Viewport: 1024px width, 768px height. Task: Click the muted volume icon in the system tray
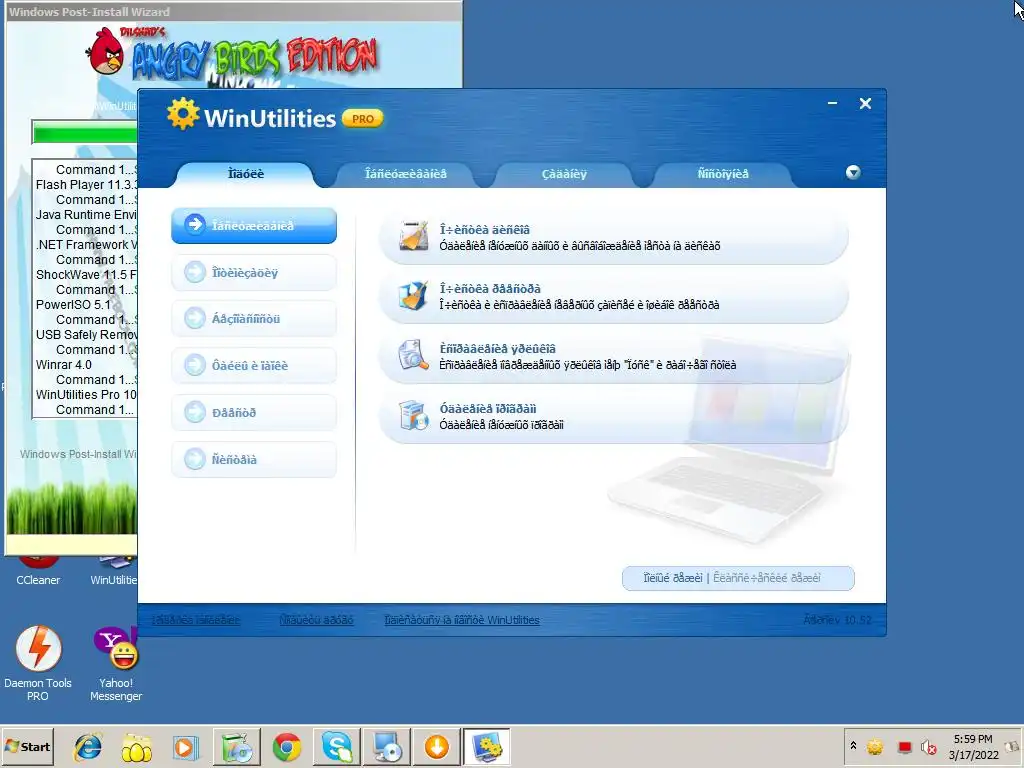pos(928,747)
